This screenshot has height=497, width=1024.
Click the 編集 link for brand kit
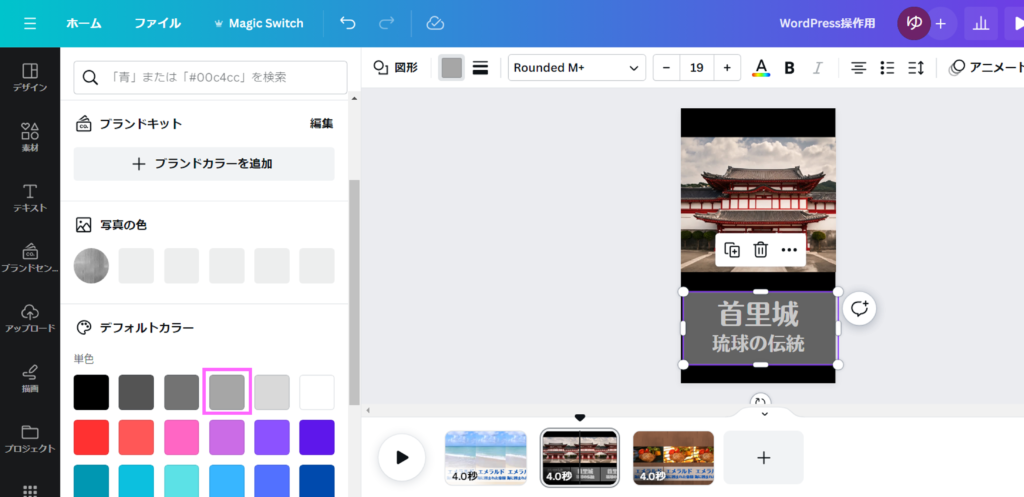tap(321, 124)
